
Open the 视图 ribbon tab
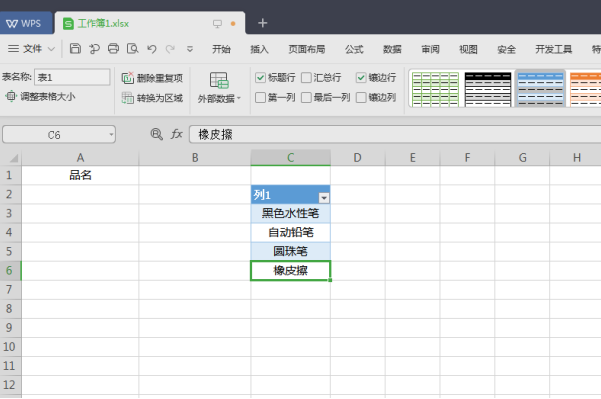pos(468,49)
